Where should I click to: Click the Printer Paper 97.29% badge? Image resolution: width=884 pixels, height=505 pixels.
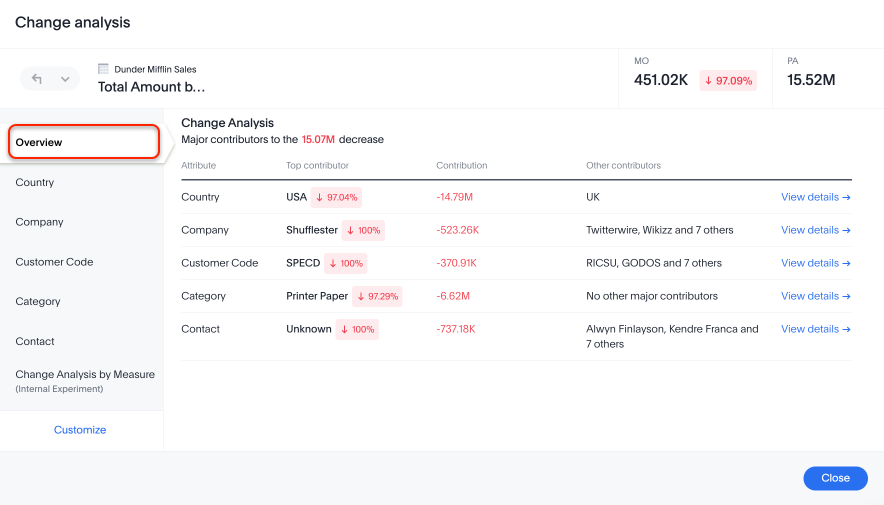tap(378, 296)
